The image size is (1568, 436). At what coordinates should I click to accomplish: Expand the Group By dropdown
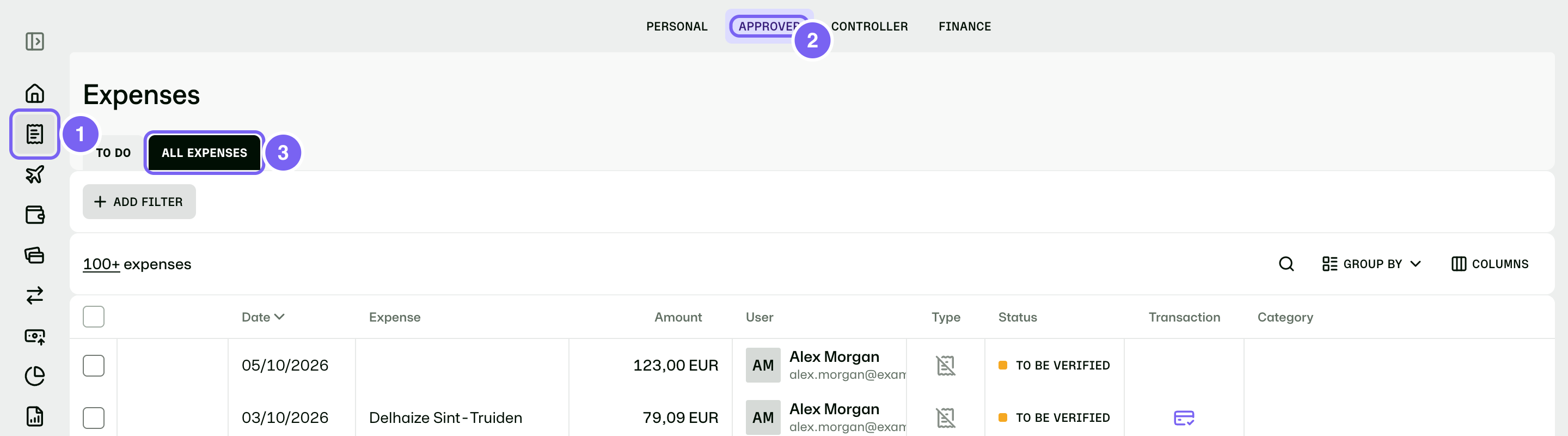point(1371,264)
